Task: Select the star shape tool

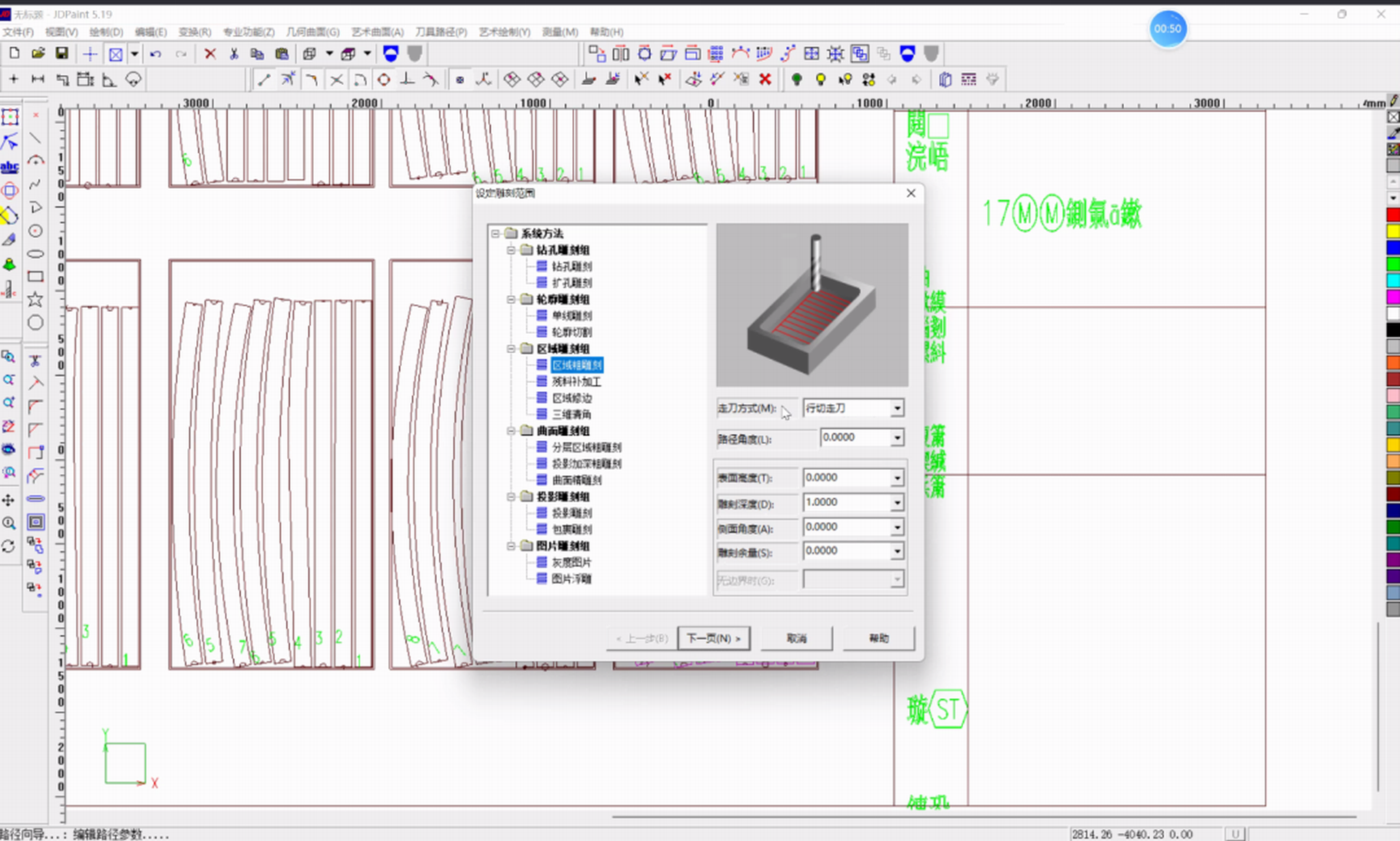Action: (35, 299)
